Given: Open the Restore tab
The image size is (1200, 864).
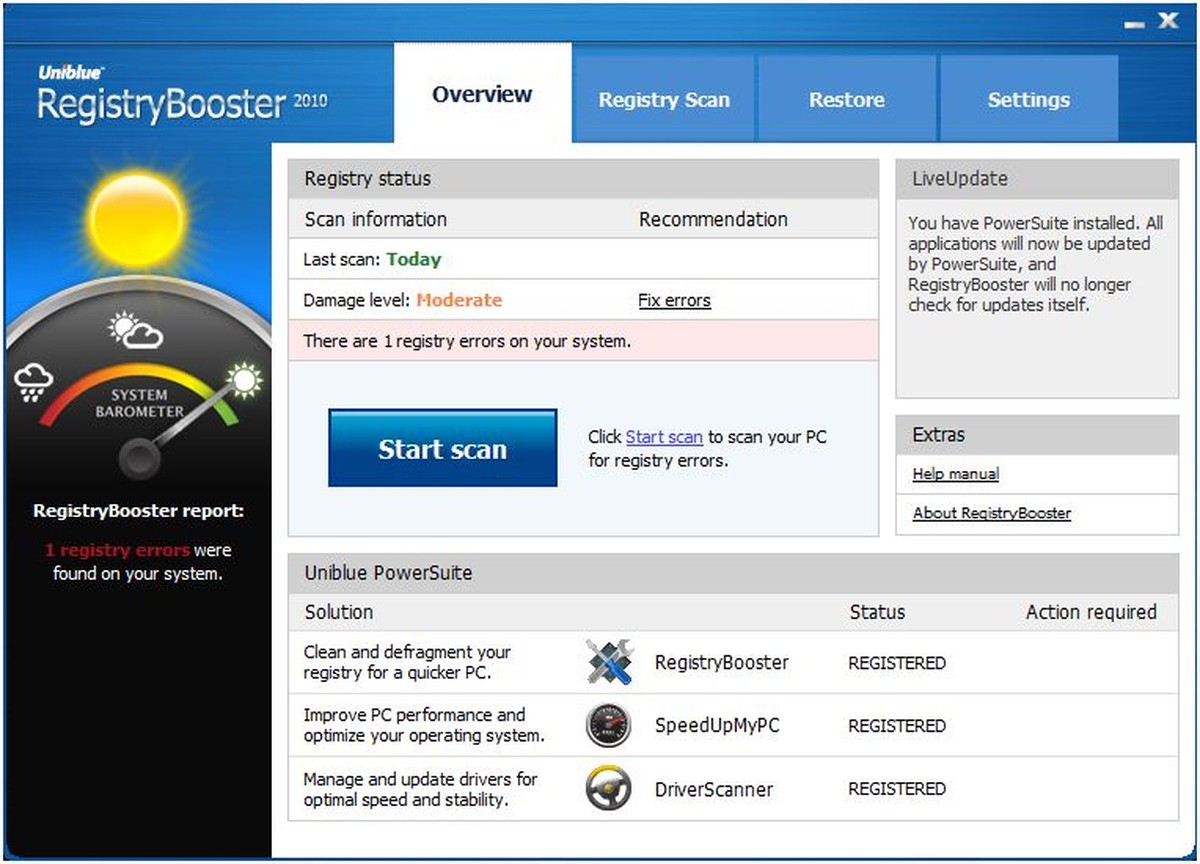Looking at the screenshot, I should [x=846, y=100].
